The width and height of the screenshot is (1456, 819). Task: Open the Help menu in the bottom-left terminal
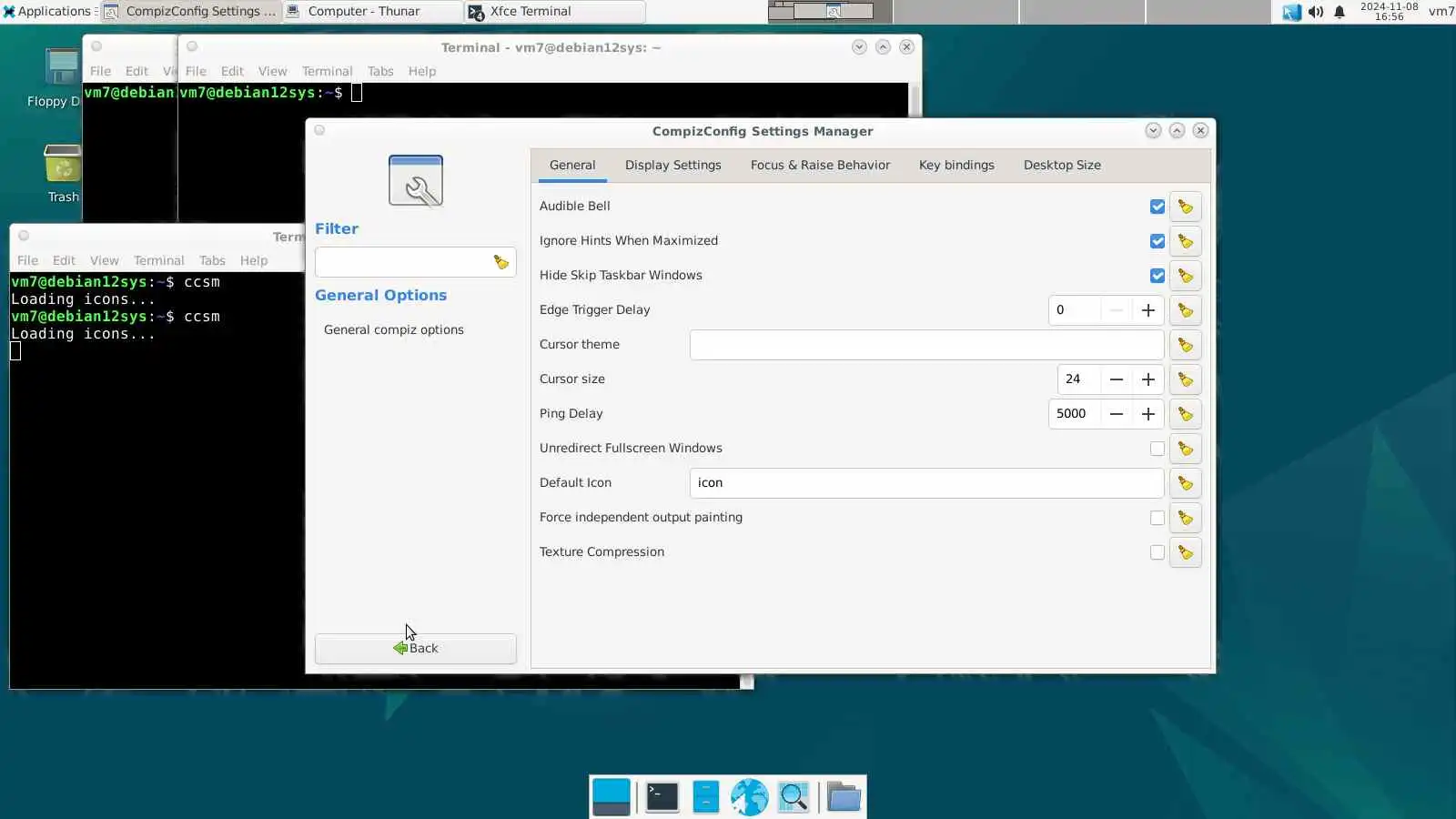254,260
